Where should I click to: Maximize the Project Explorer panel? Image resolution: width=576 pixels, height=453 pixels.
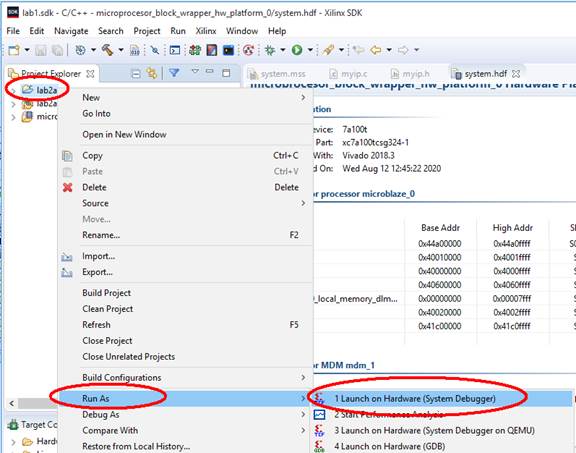(x=226, y=73)
